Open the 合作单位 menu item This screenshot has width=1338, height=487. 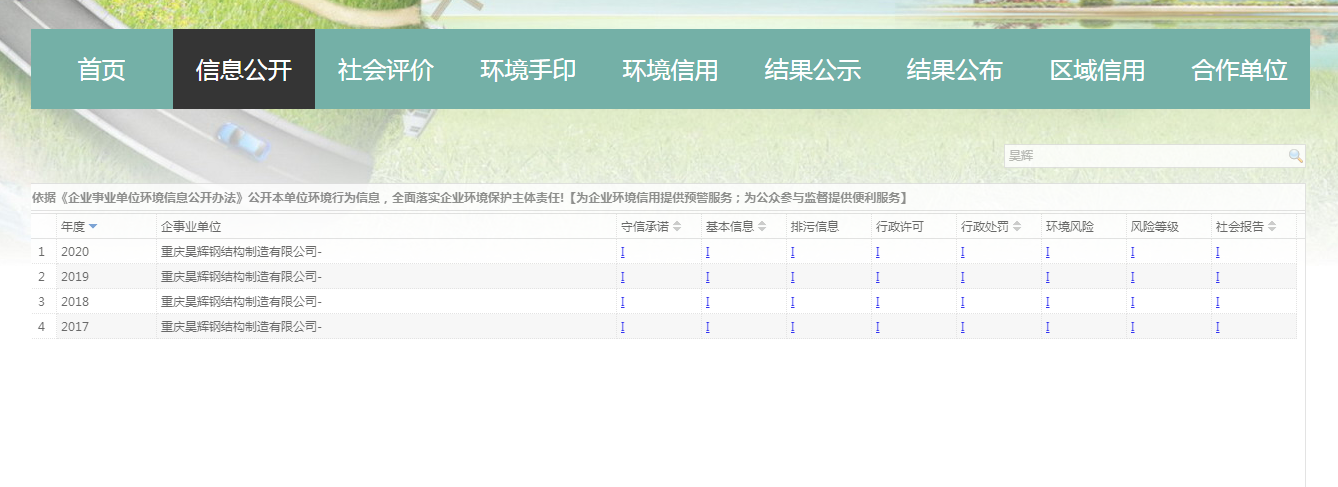tap(1239, 70)
